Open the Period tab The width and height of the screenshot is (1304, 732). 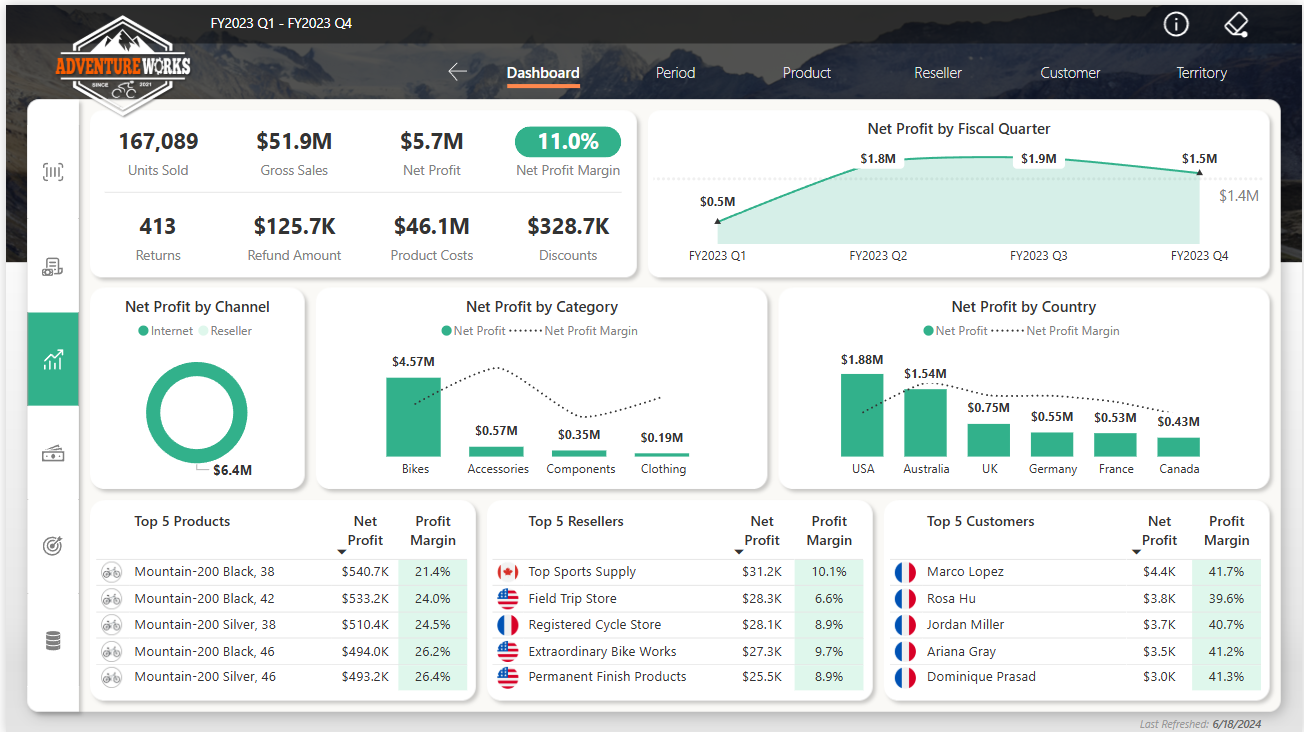pos(675,73)
